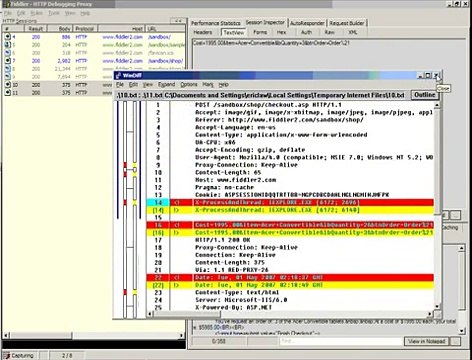Click the WinDiff vertical scrollbar up arrow
472x360 pixels.
click(436, 105)
